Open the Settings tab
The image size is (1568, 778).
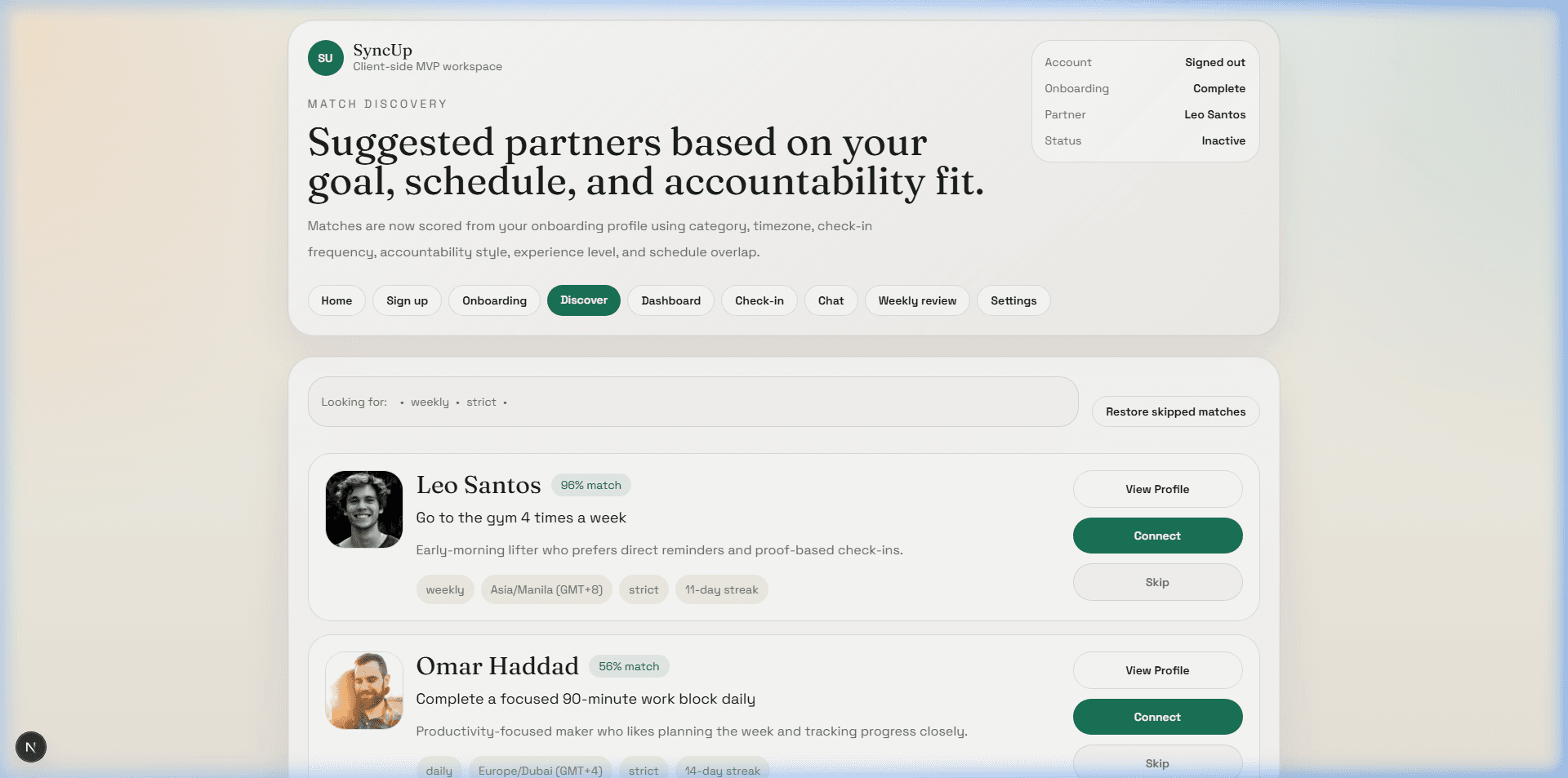click(x=1013, y=300)
